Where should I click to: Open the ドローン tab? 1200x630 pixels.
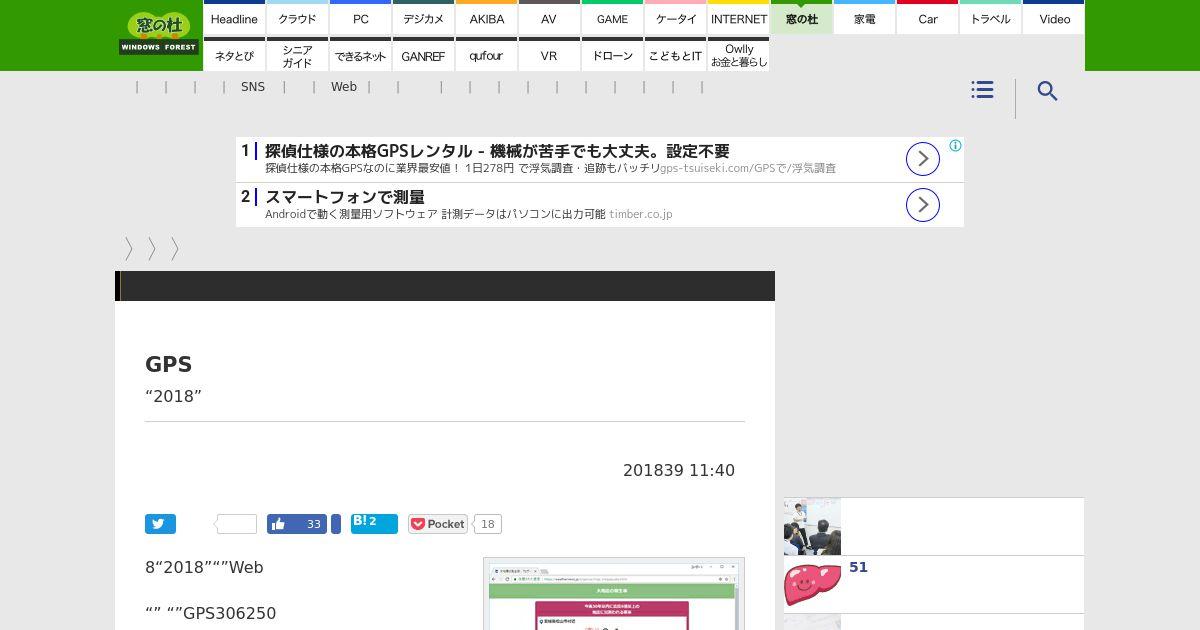click(612, 55)
